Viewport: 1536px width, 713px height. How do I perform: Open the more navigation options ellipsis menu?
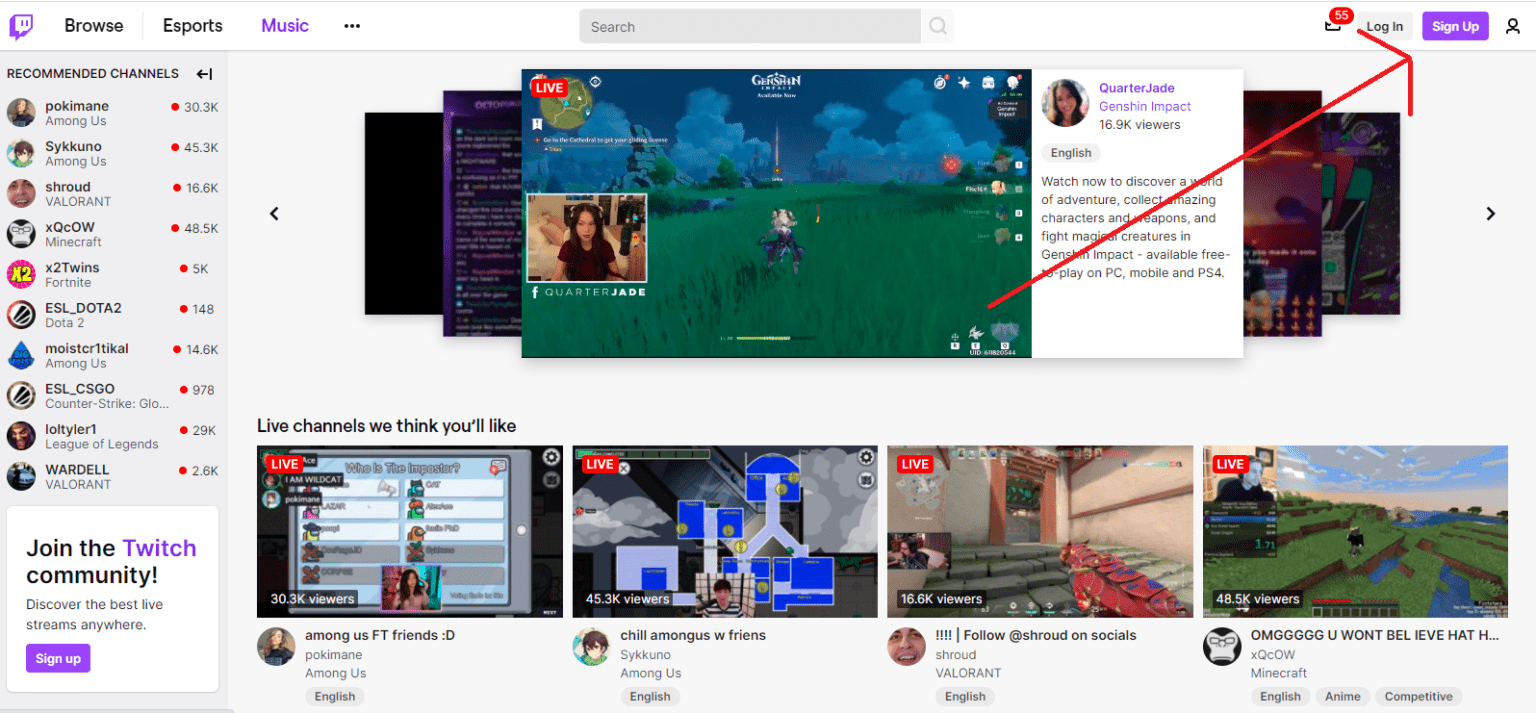[351, 25]
